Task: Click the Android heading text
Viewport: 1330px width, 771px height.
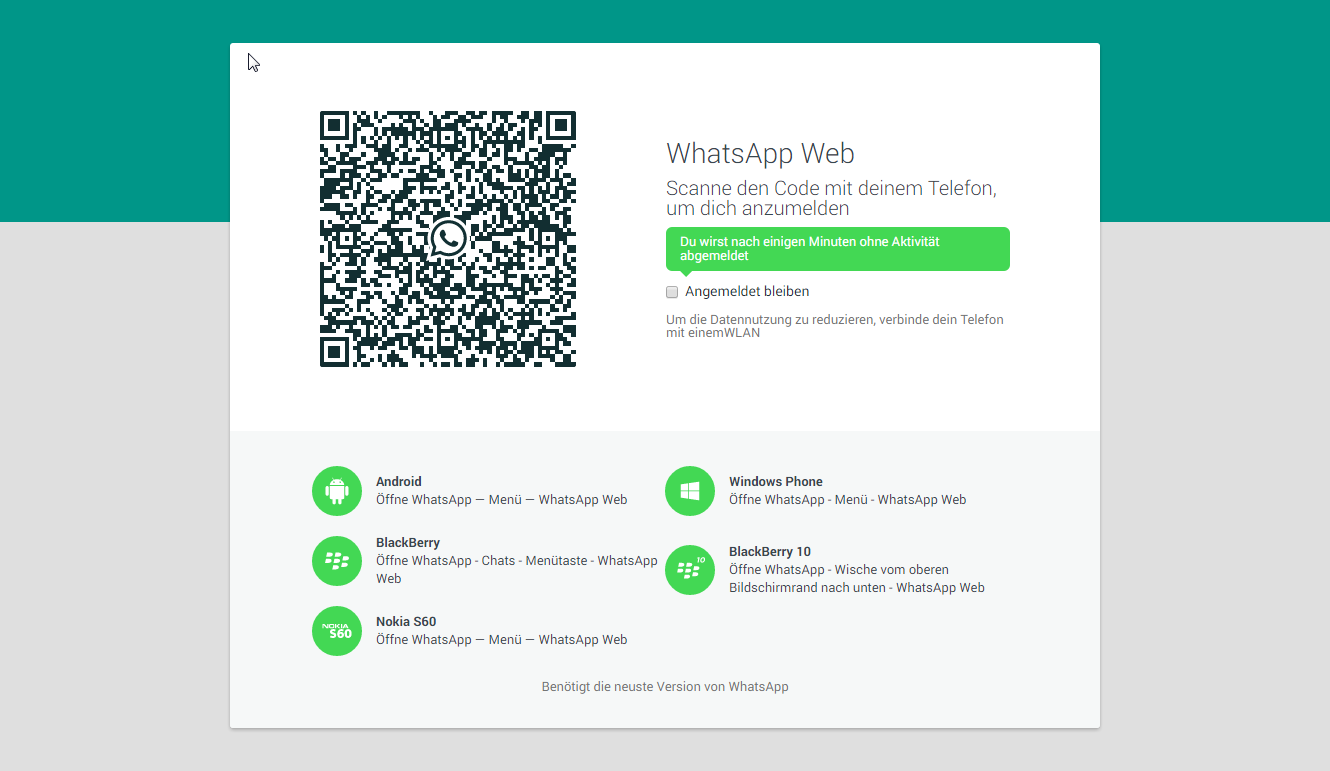Action: click(x=399, y=481)
